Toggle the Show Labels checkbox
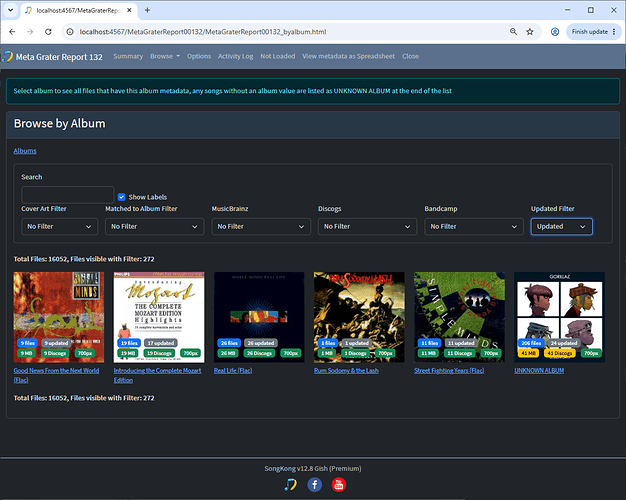Screen dimensions: 626x500 click(x=121, y=197)
